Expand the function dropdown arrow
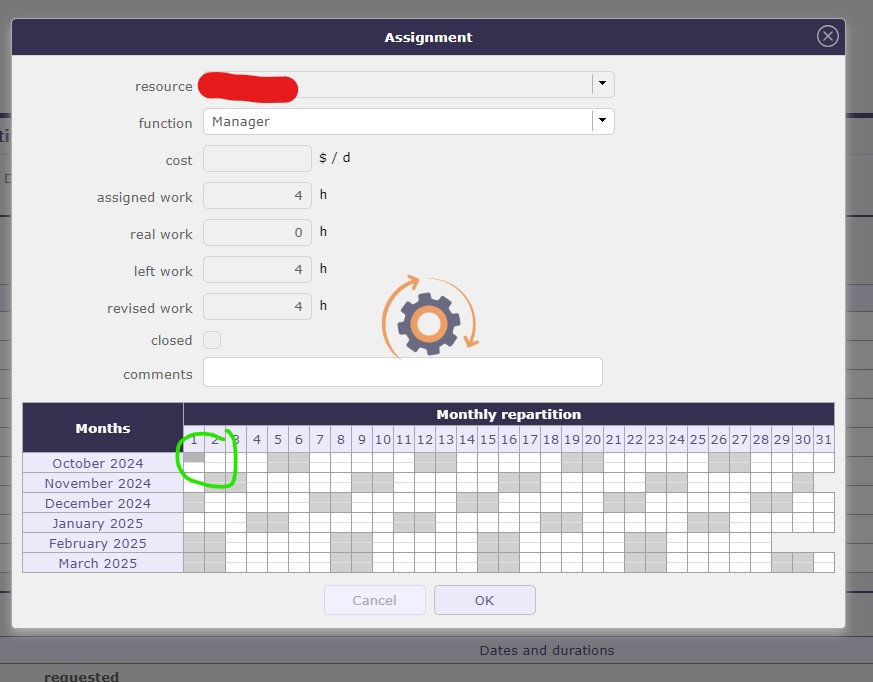The height and width of the screenshot is (682, 873). (x=602, y=121)
